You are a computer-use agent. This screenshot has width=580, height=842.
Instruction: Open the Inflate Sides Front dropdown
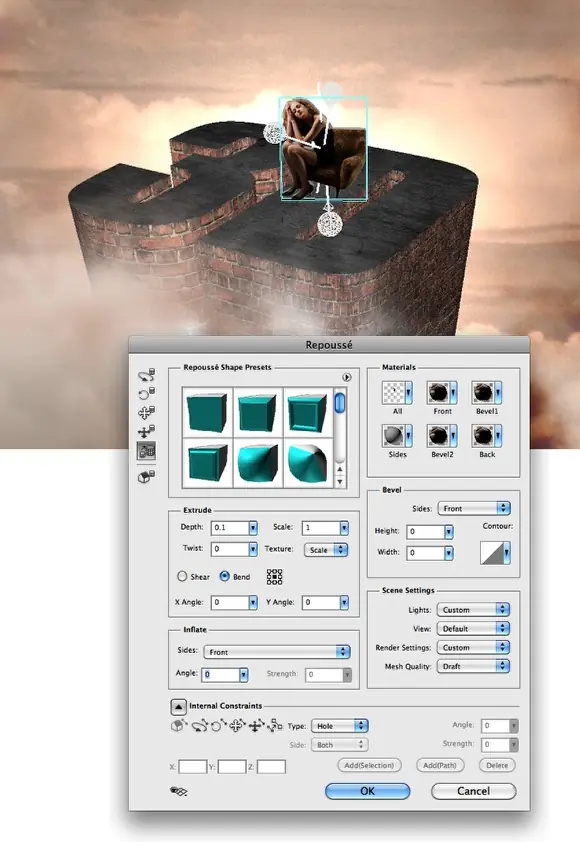click(277, 652)
